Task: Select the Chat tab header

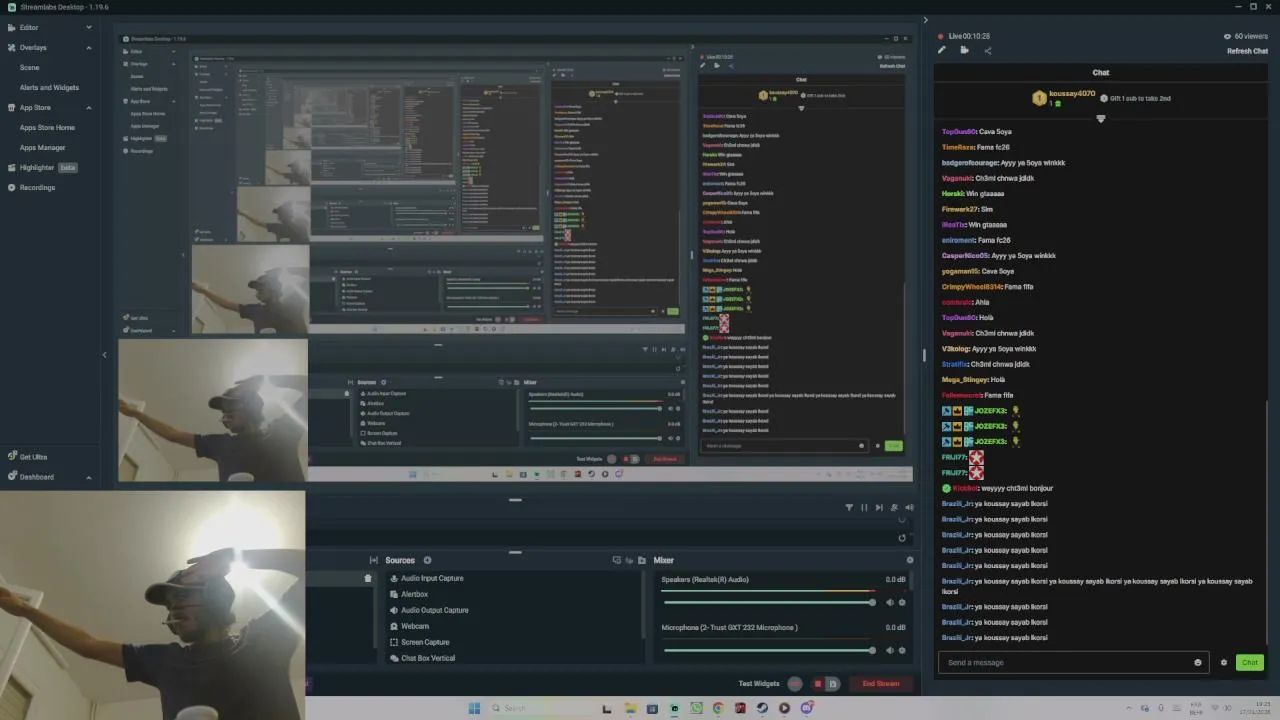Action: pos(1100,72)
